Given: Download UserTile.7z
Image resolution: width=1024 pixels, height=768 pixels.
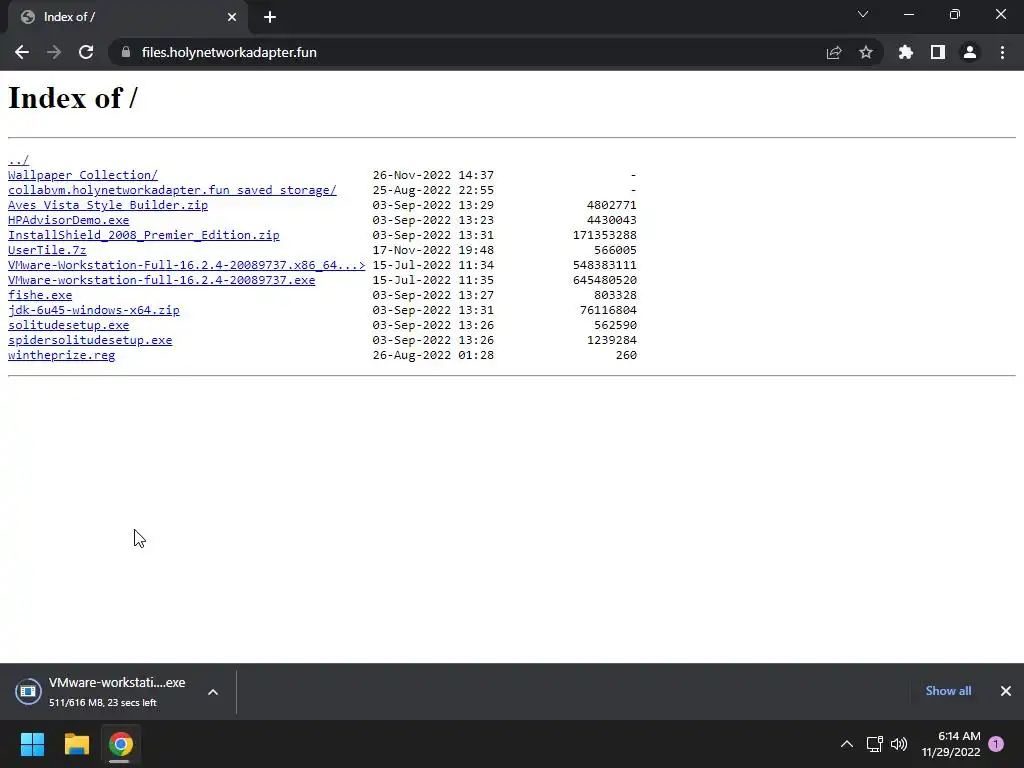Looking at the screenshot, I should pos(47,250).
